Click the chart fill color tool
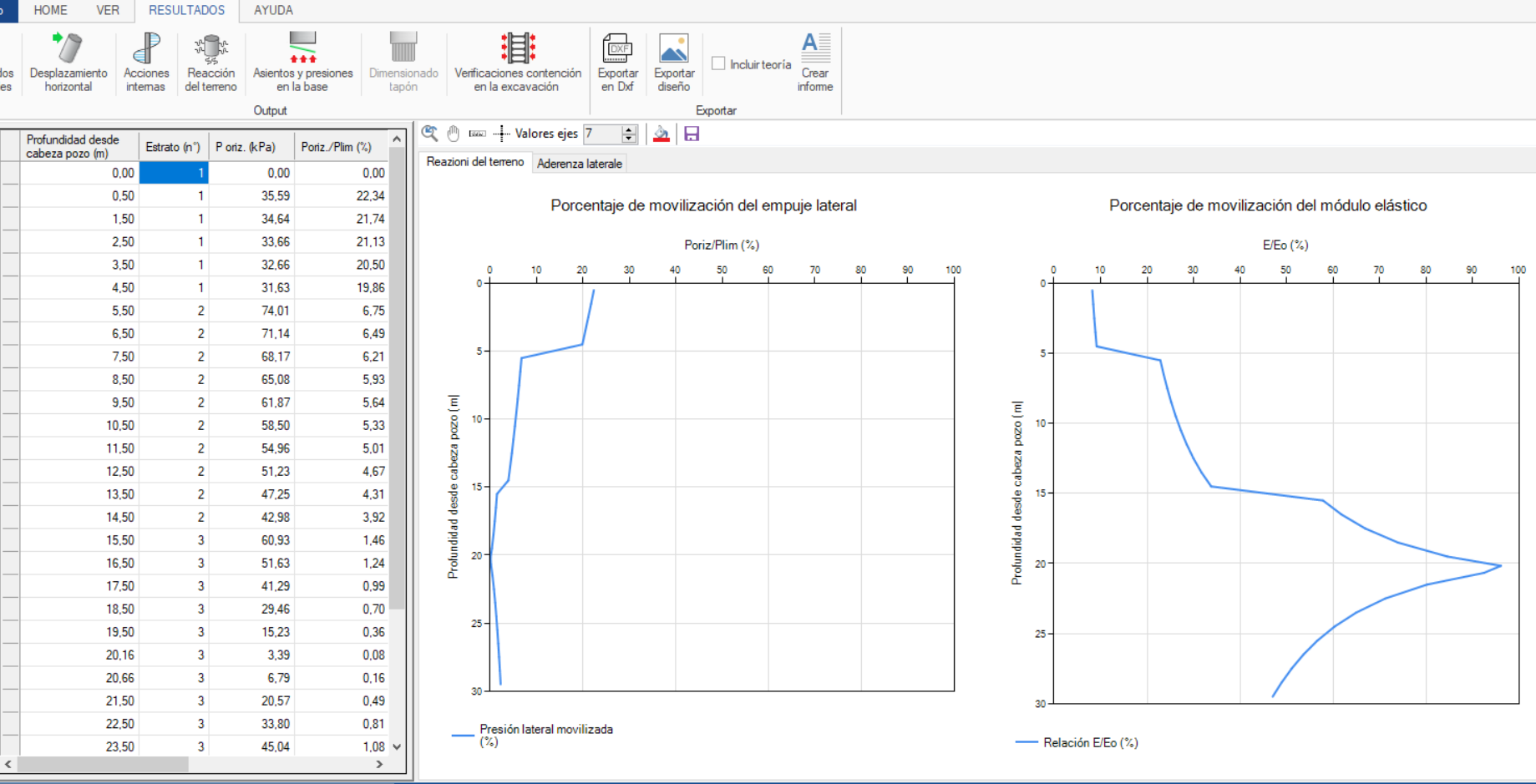1536x784 pixels. pyautogui.click(x=661, y=134)
